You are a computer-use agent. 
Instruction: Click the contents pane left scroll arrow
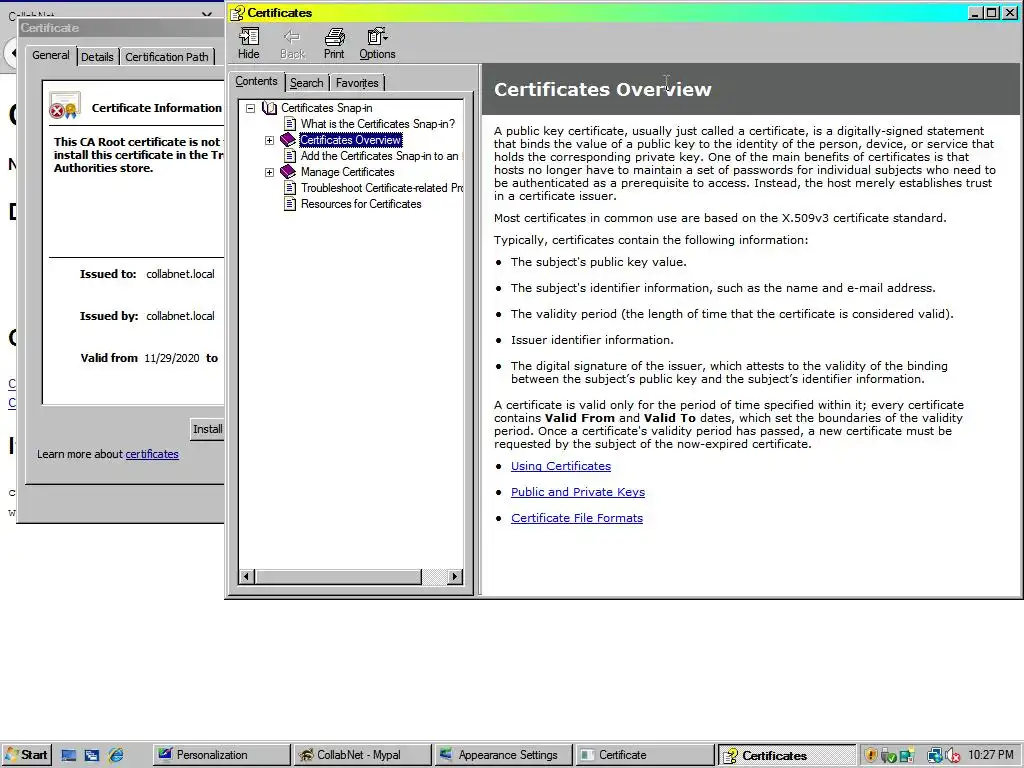click(246, 577)
